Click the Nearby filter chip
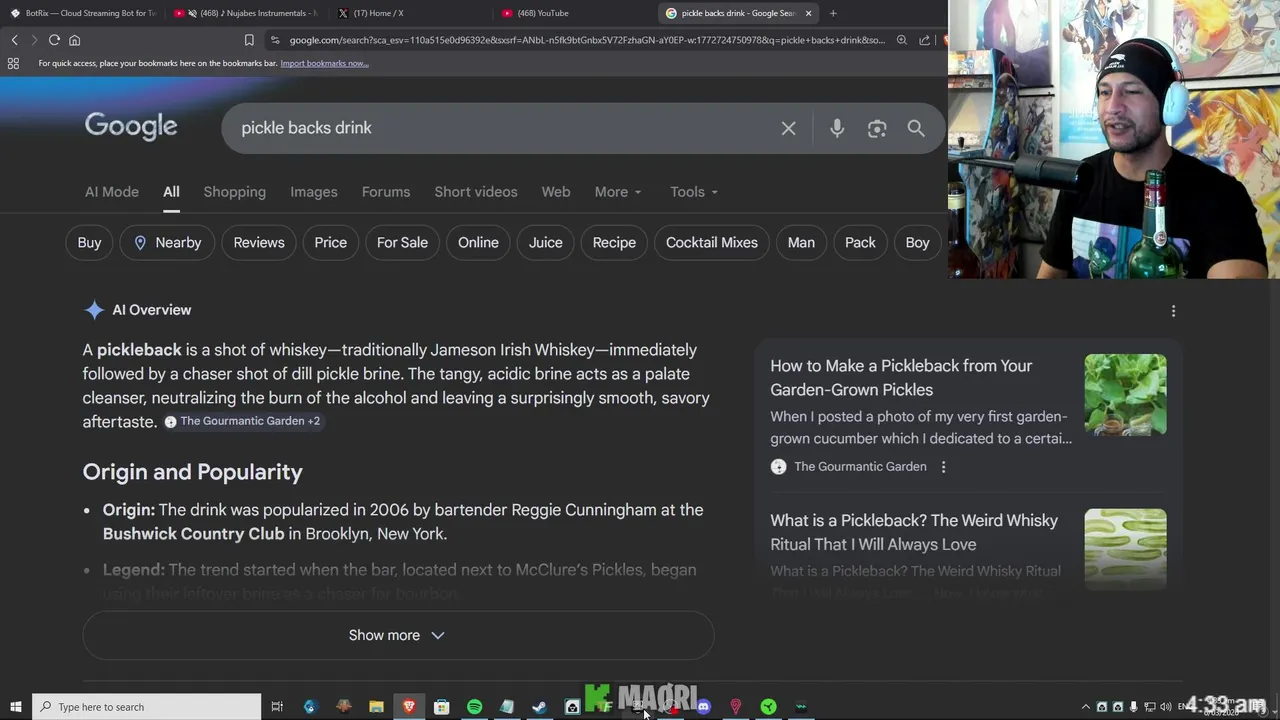Viewport: 1280px width, 720px height. coord(167,243)
